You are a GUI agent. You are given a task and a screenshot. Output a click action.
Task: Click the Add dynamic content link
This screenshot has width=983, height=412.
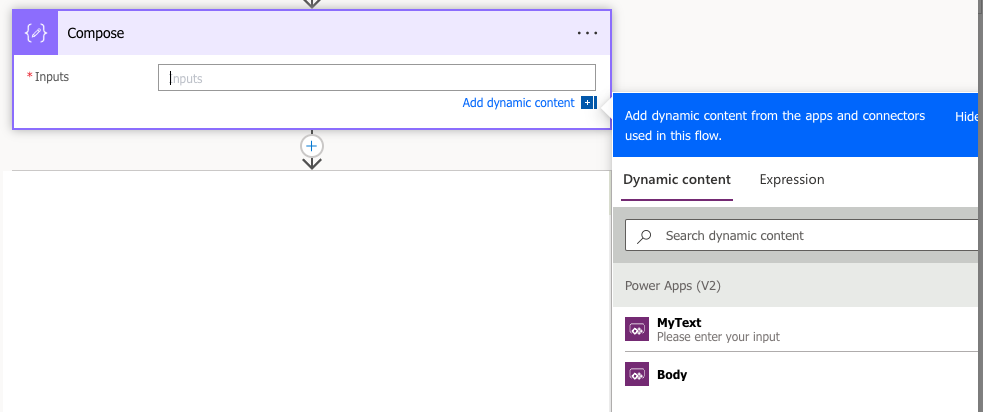[x=518, y=103]
